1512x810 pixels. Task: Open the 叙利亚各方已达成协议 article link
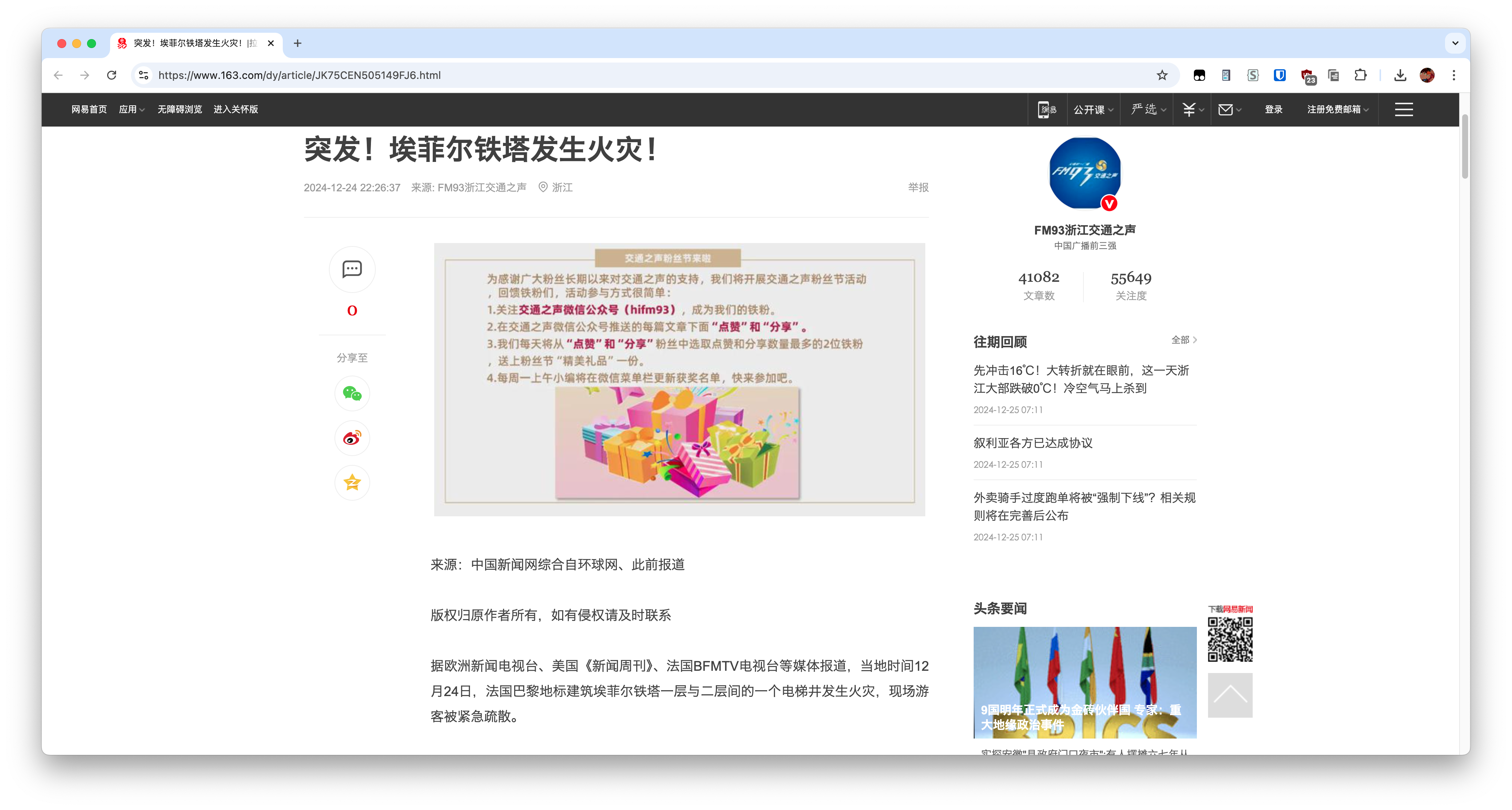pyautogui.click(x=1032, y=443)
